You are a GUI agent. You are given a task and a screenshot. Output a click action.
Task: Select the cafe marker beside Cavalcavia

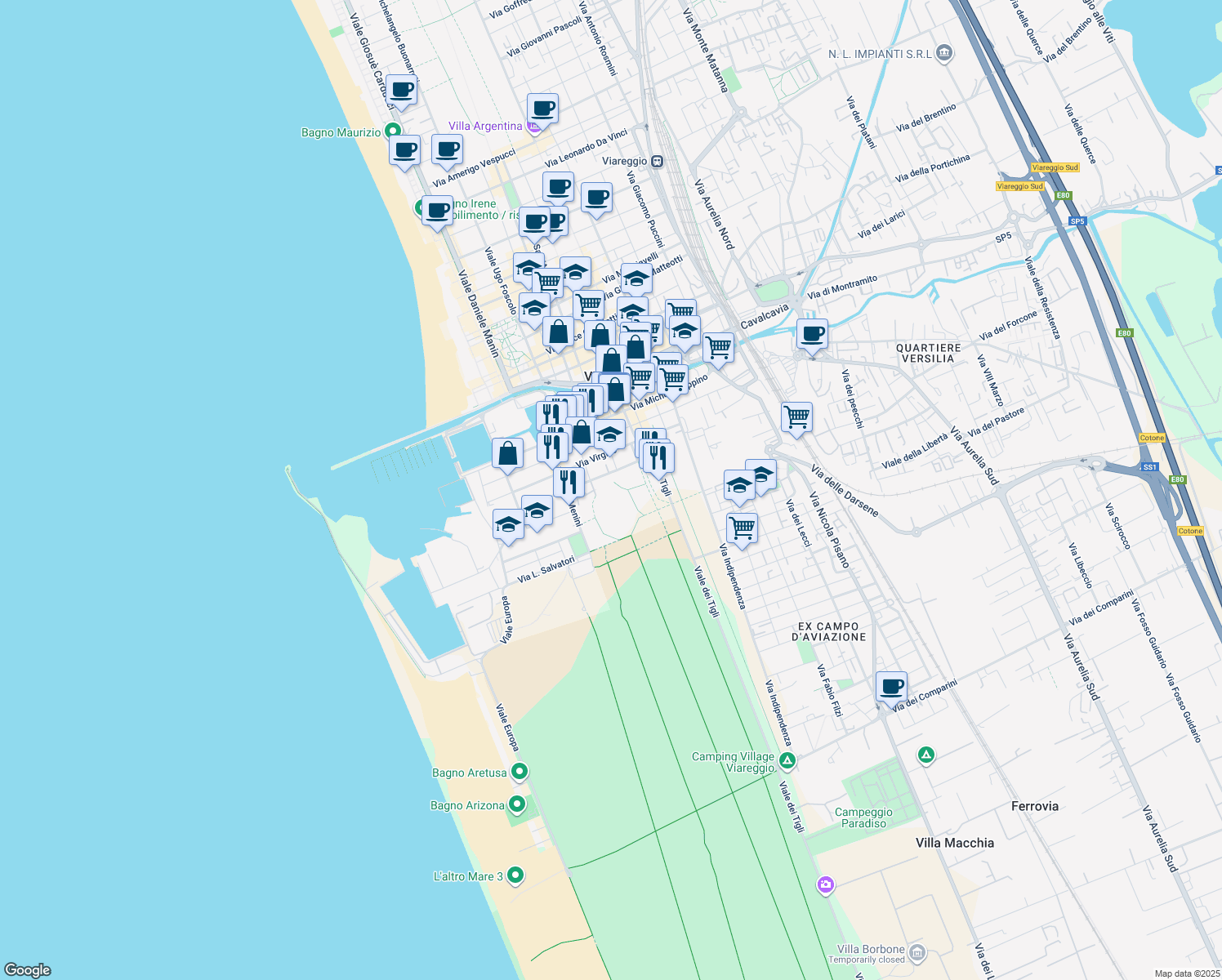tap(812, 334)
